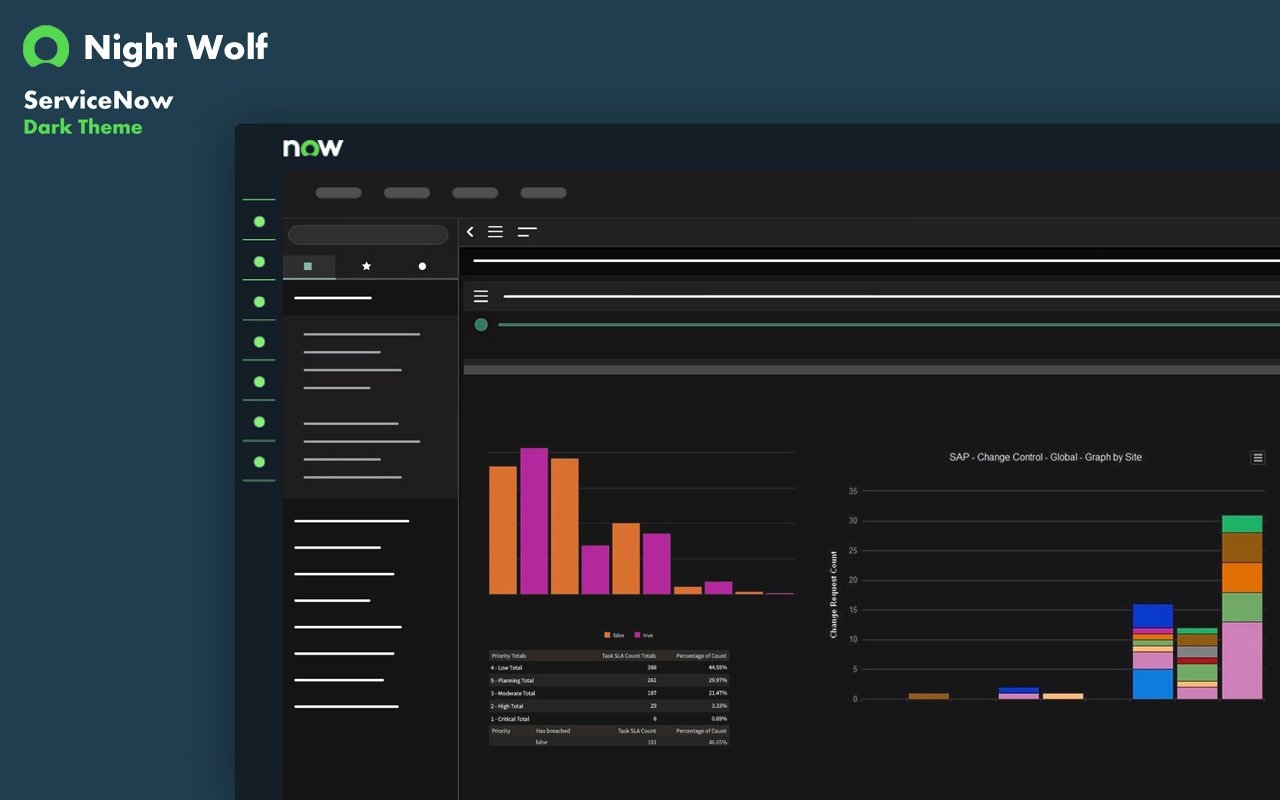Click the ServiceNow 'now' logo
Viewport: 1280px width, 800px height.
[x=312, y=147]
